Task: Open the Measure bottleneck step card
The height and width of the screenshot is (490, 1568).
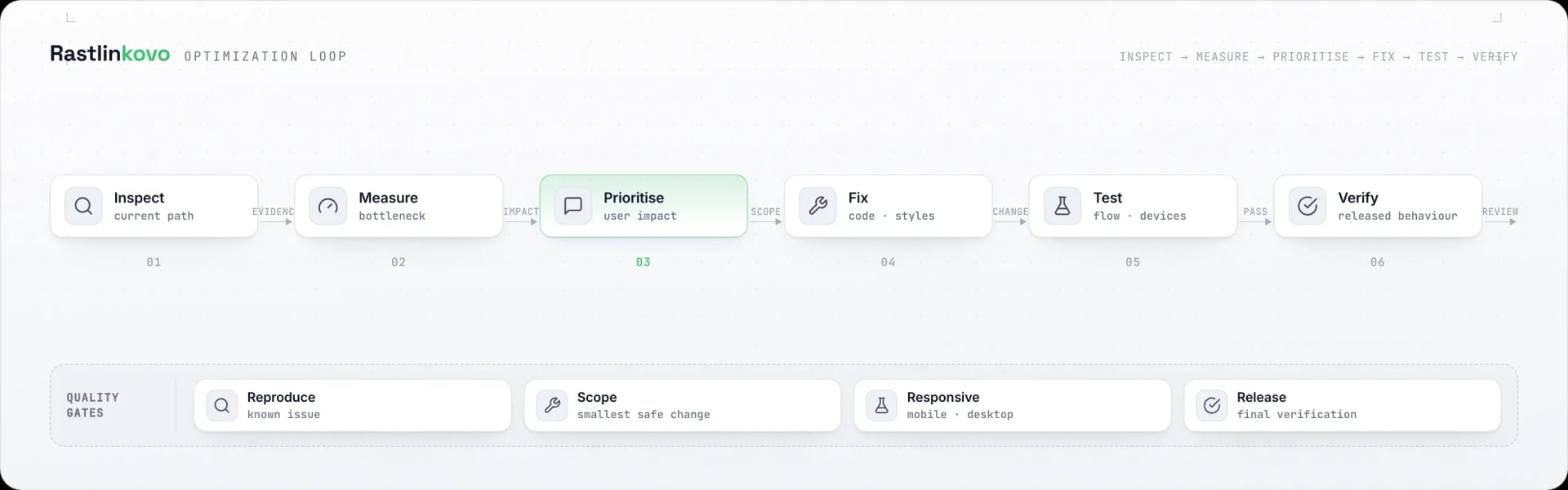Action: pos(399,206)
